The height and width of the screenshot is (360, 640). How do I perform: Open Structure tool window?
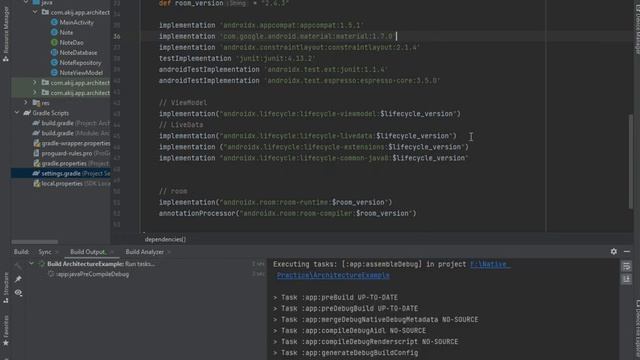click(6, 287)
